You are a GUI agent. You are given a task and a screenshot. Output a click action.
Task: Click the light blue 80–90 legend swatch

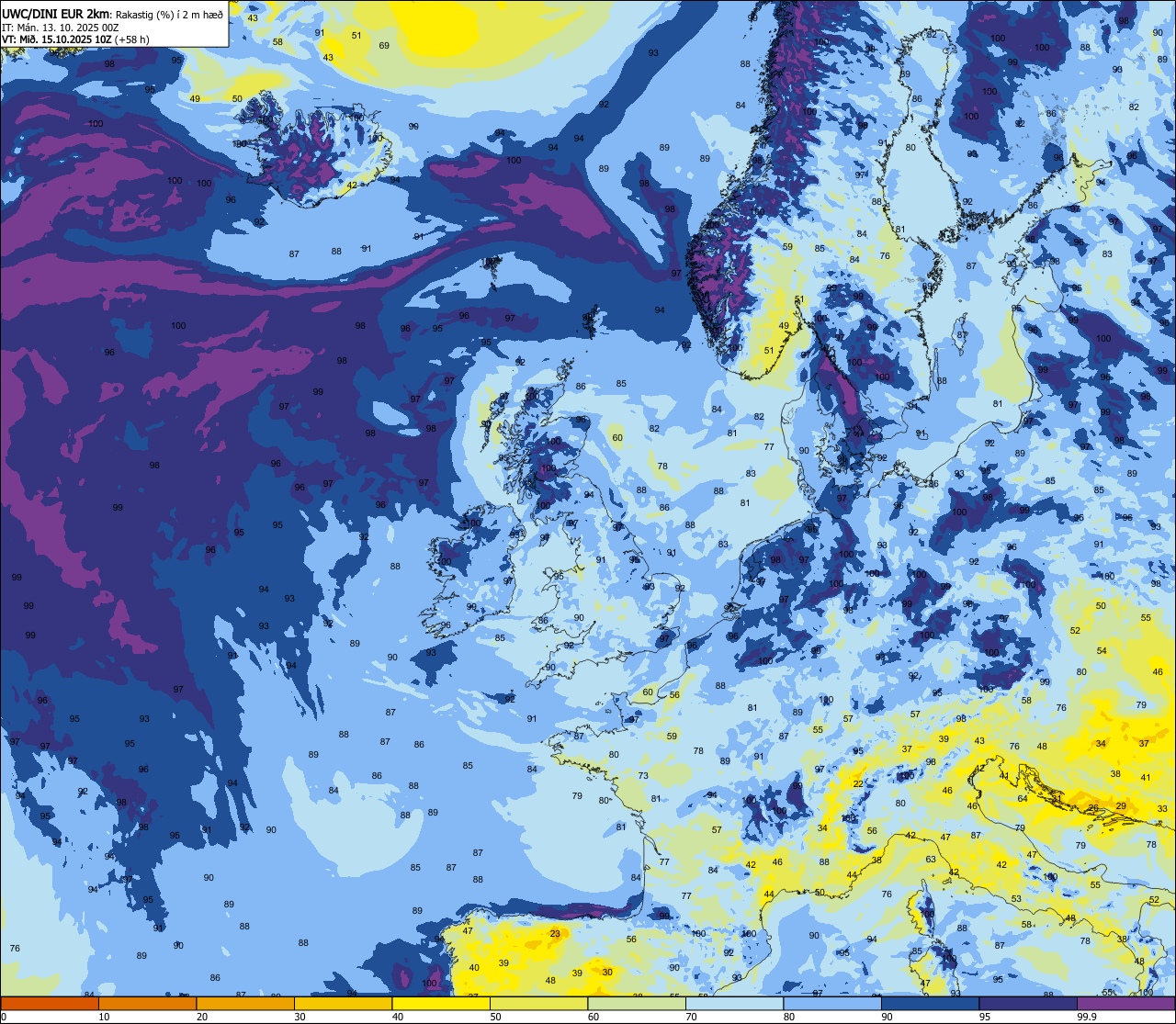point(832,1004)
